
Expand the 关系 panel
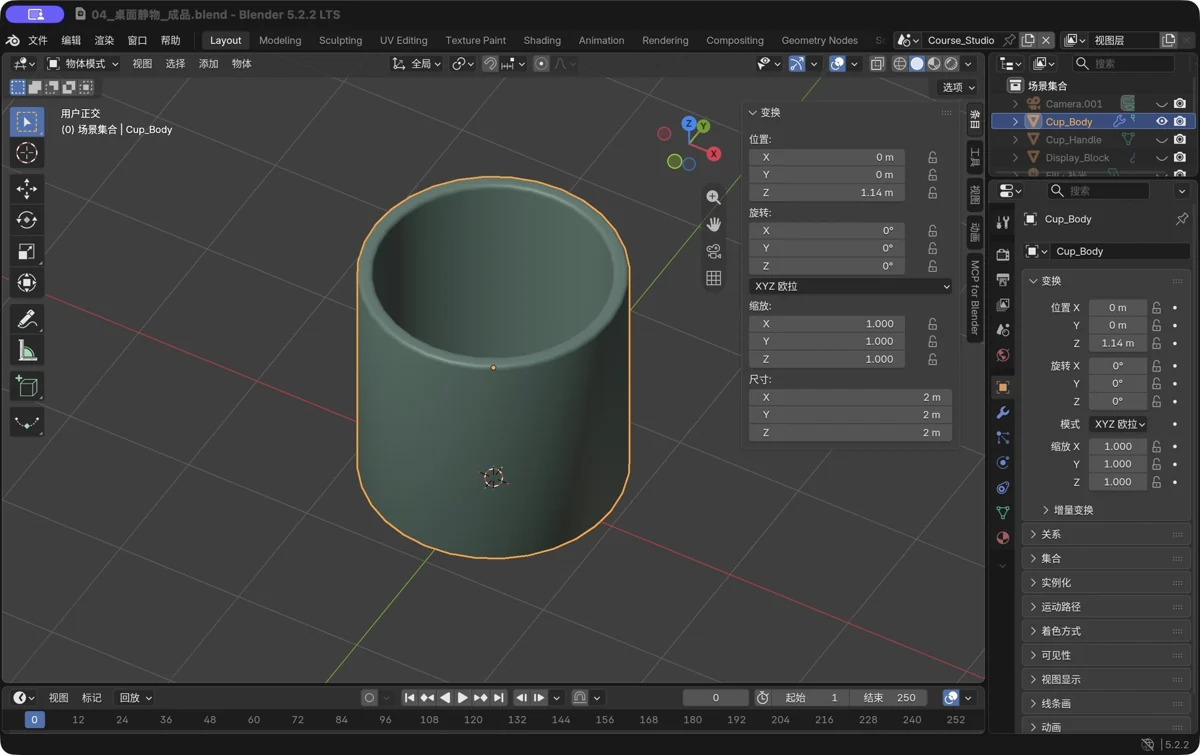click(1108, 534)
